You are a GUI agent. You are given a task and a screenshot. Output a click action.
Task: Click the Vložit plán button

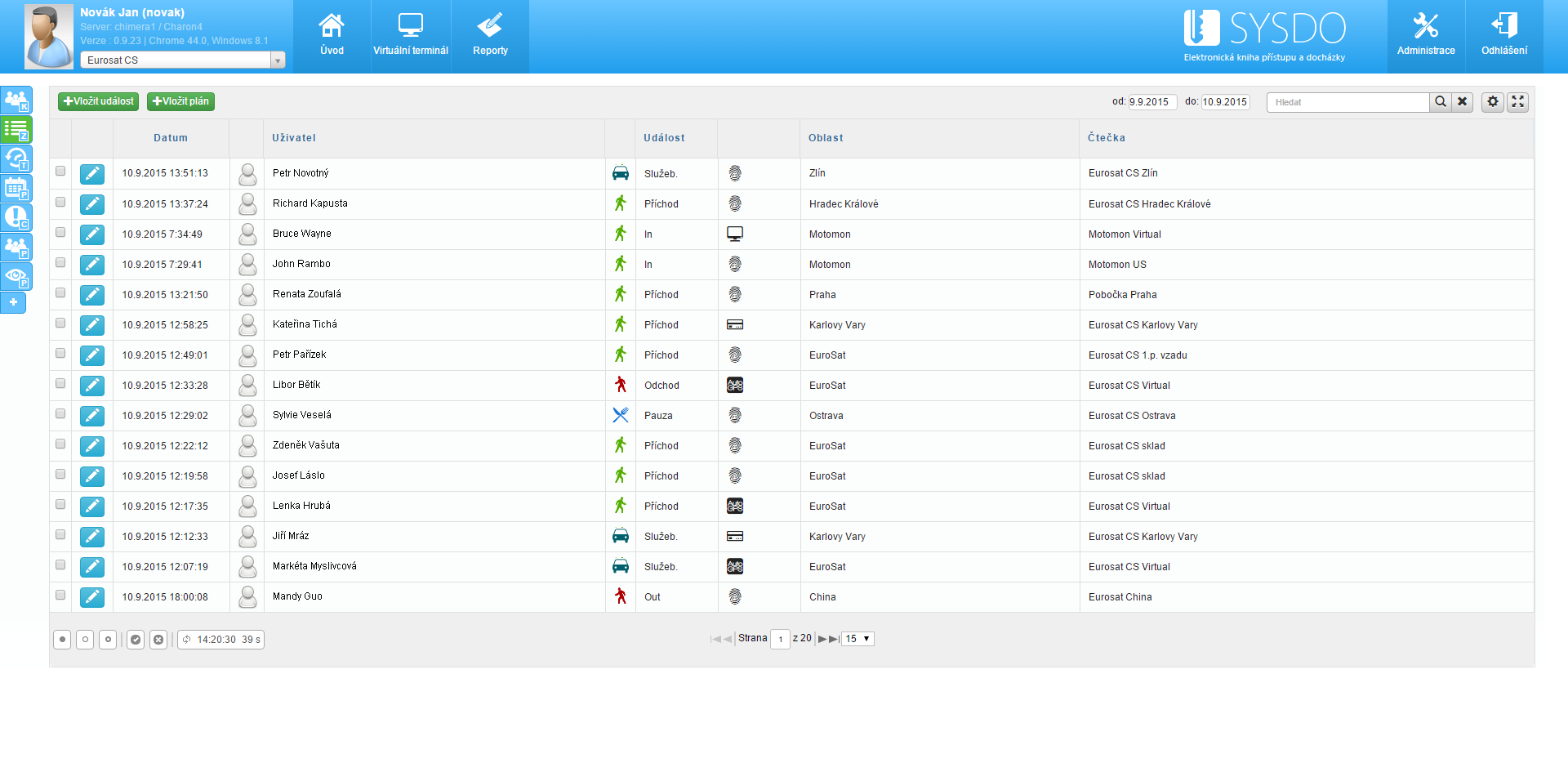coord(180,101)
